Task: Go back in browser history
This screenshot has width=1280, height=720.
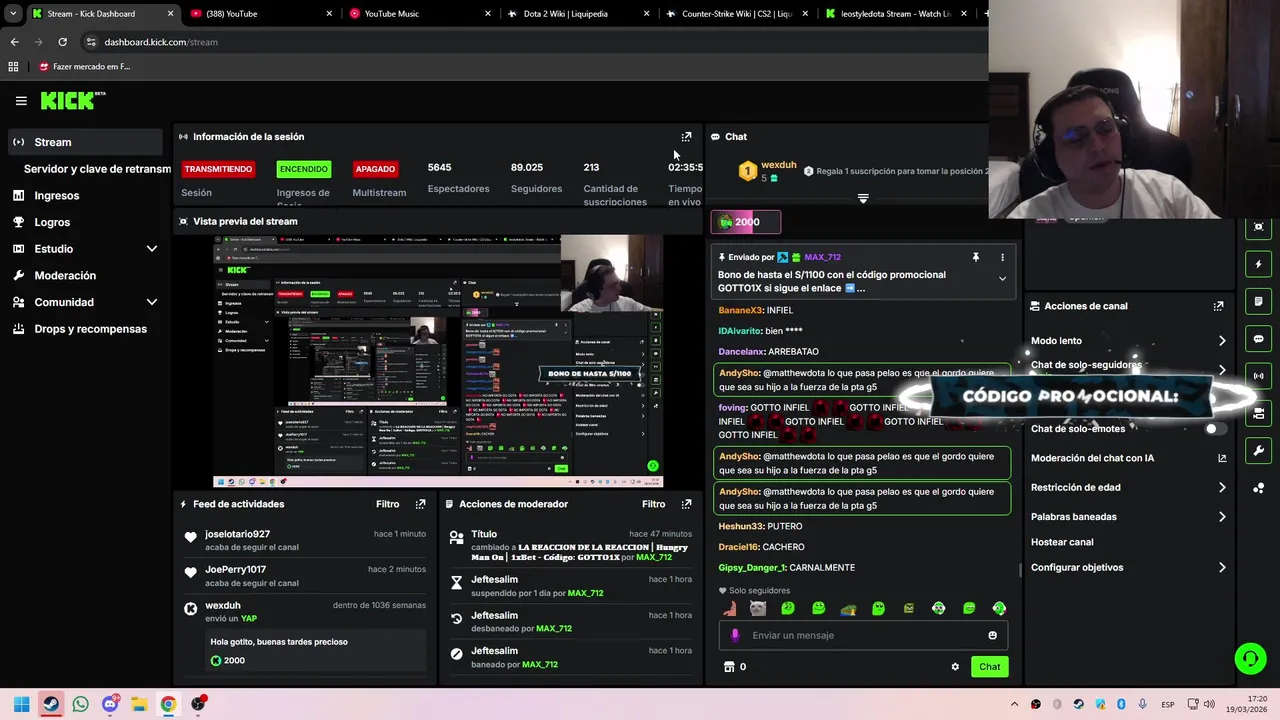Action: coord(14,42)
